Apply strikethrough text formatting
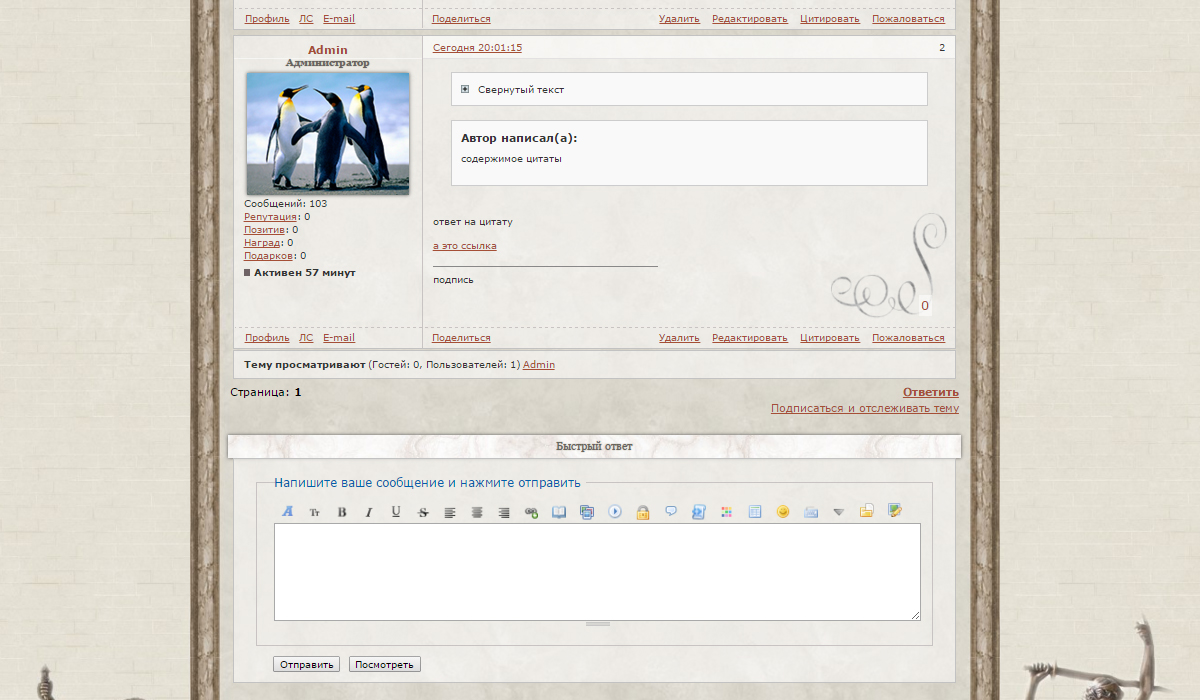The width and height of the screenshot is (1200, 700). coord(423,512)
